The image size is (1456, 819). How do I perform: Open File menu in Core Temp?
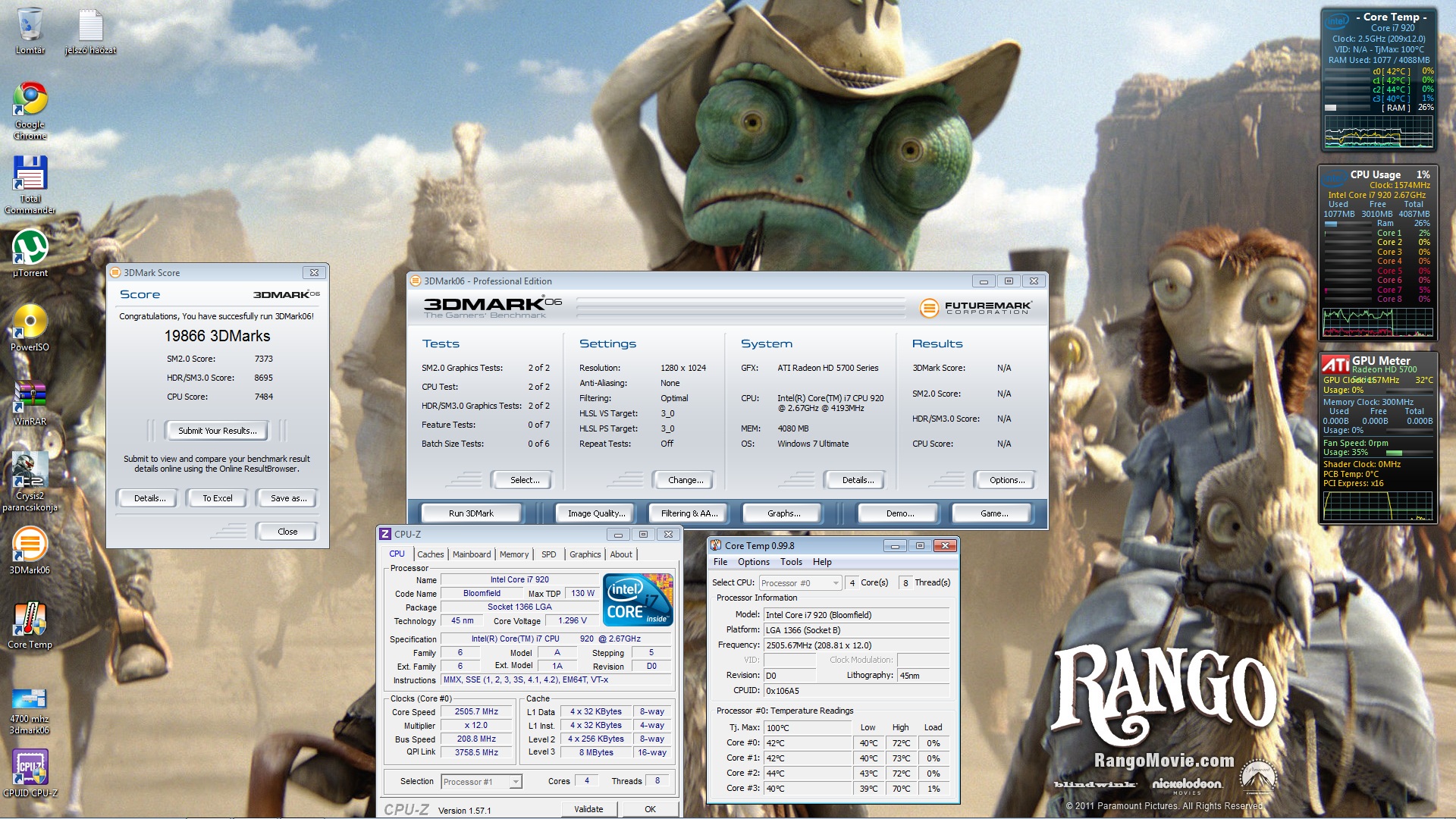[x=720, y=562]
